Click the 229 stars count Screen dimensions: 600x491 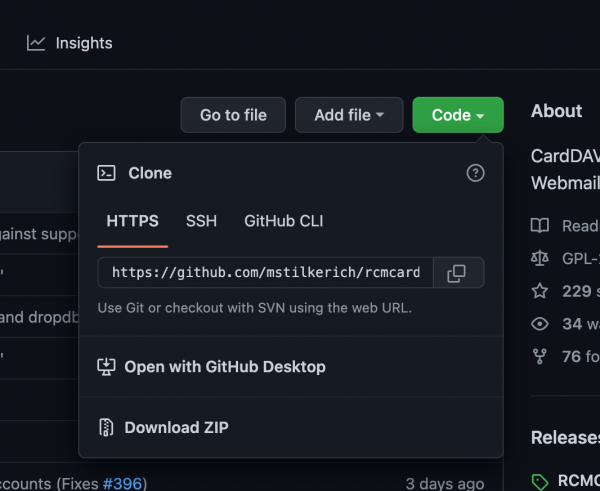(577, 291)
